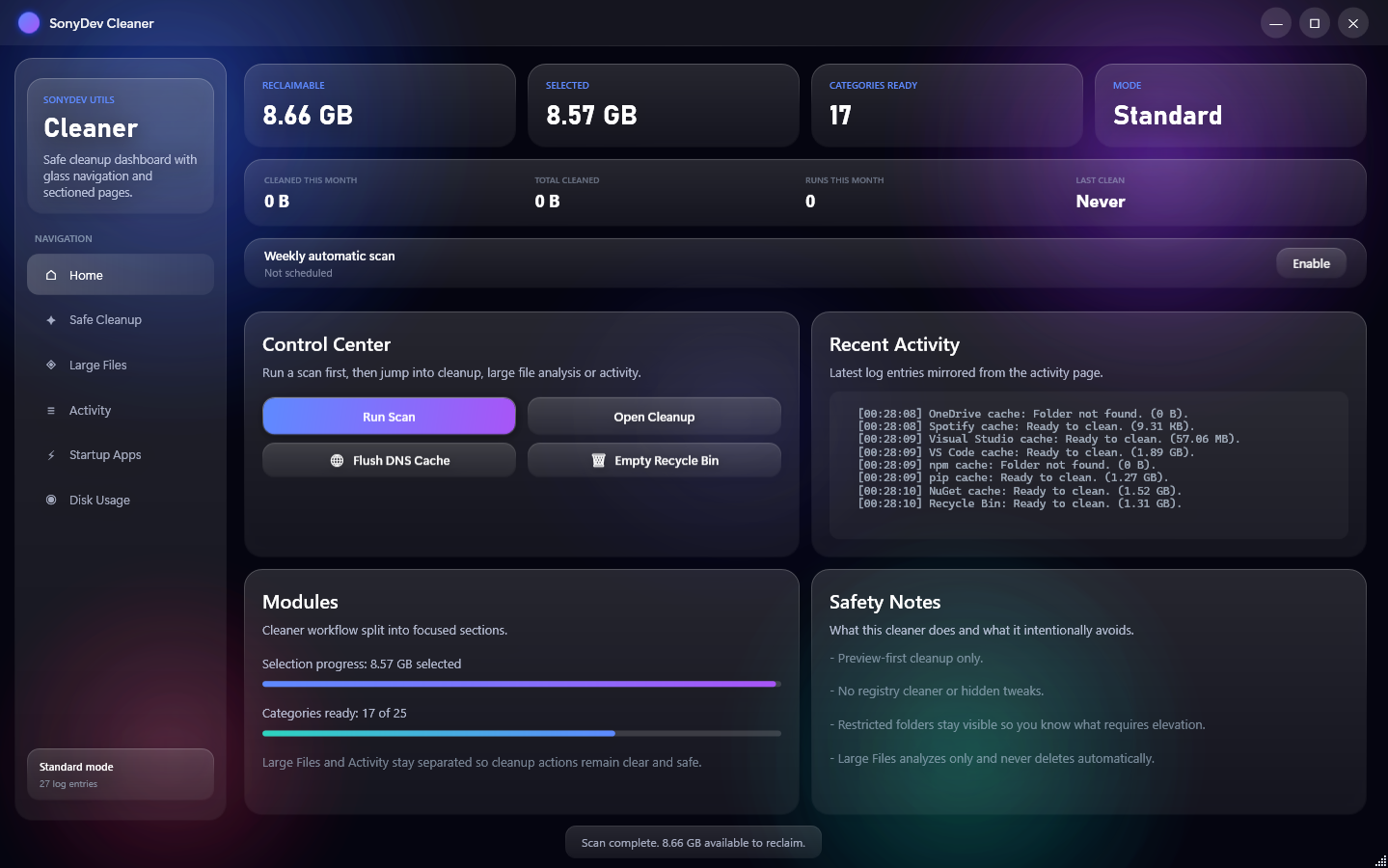Click the Disk Usage circle icon
1388x868 pixels.
pyautogui.click(x=51, y=500)
